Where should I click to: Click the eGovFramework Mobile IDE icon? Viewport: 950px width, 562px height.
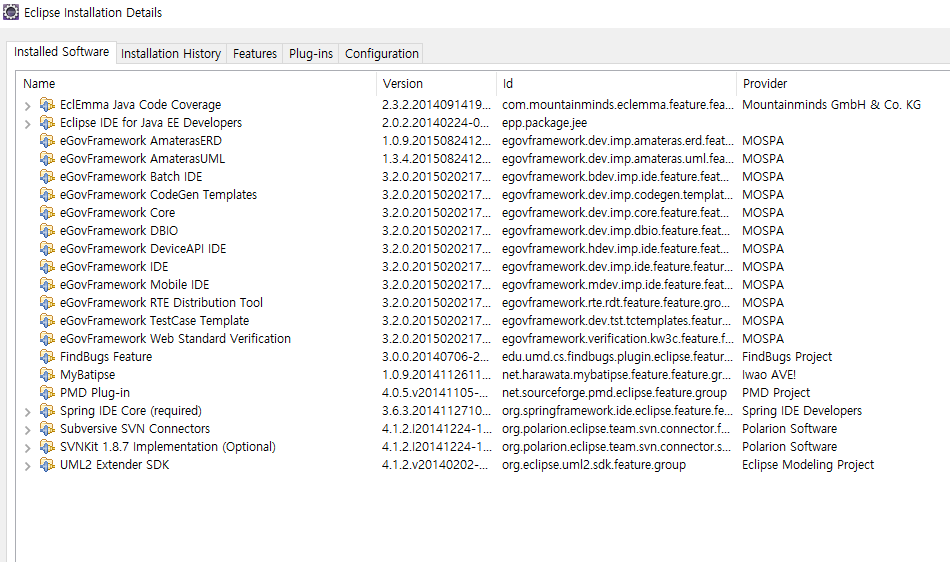coord(47,285)
